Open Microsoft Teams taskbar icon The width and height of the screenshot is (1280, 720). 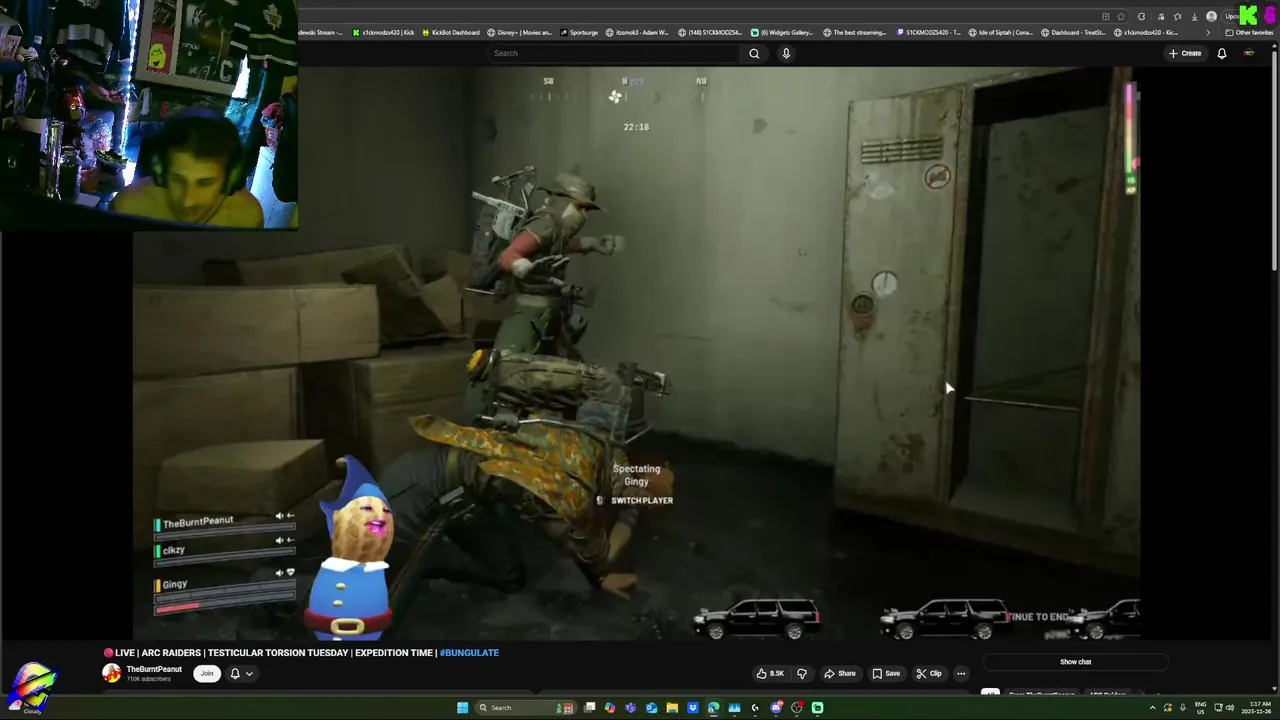pos(630,708)
